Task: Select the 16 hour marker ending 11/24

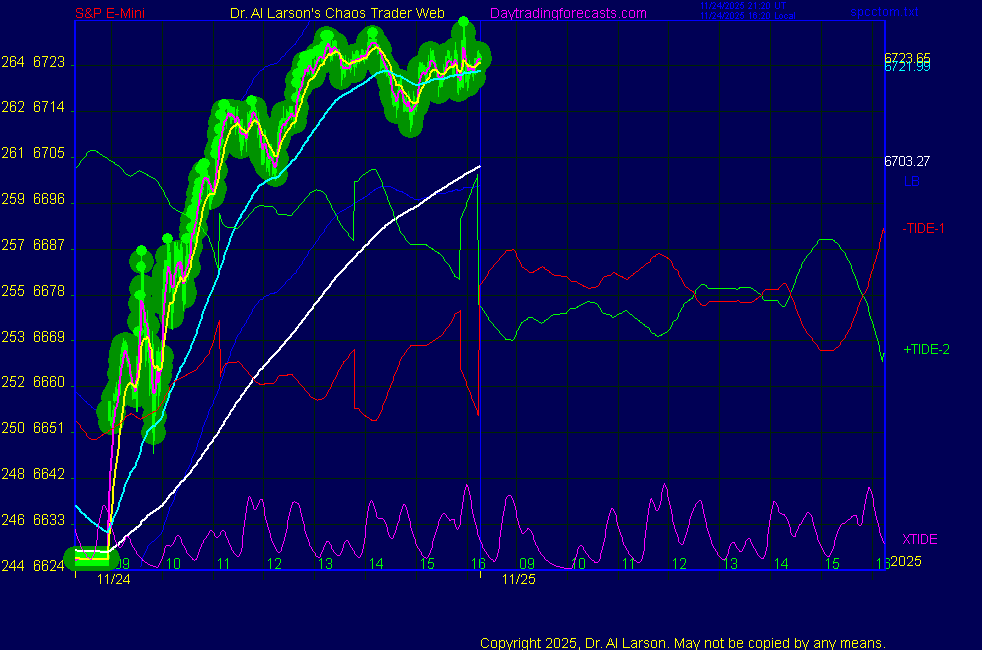Action: coord(478,564)
